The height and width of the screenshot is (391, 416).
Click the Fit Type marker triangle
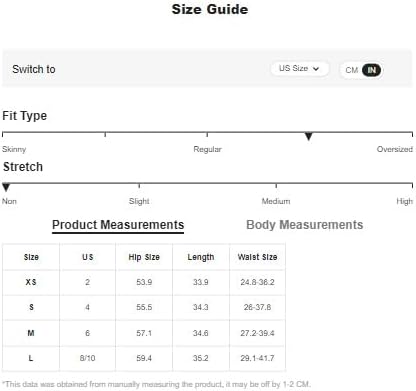pyautogui.click(x=309, y=136)
